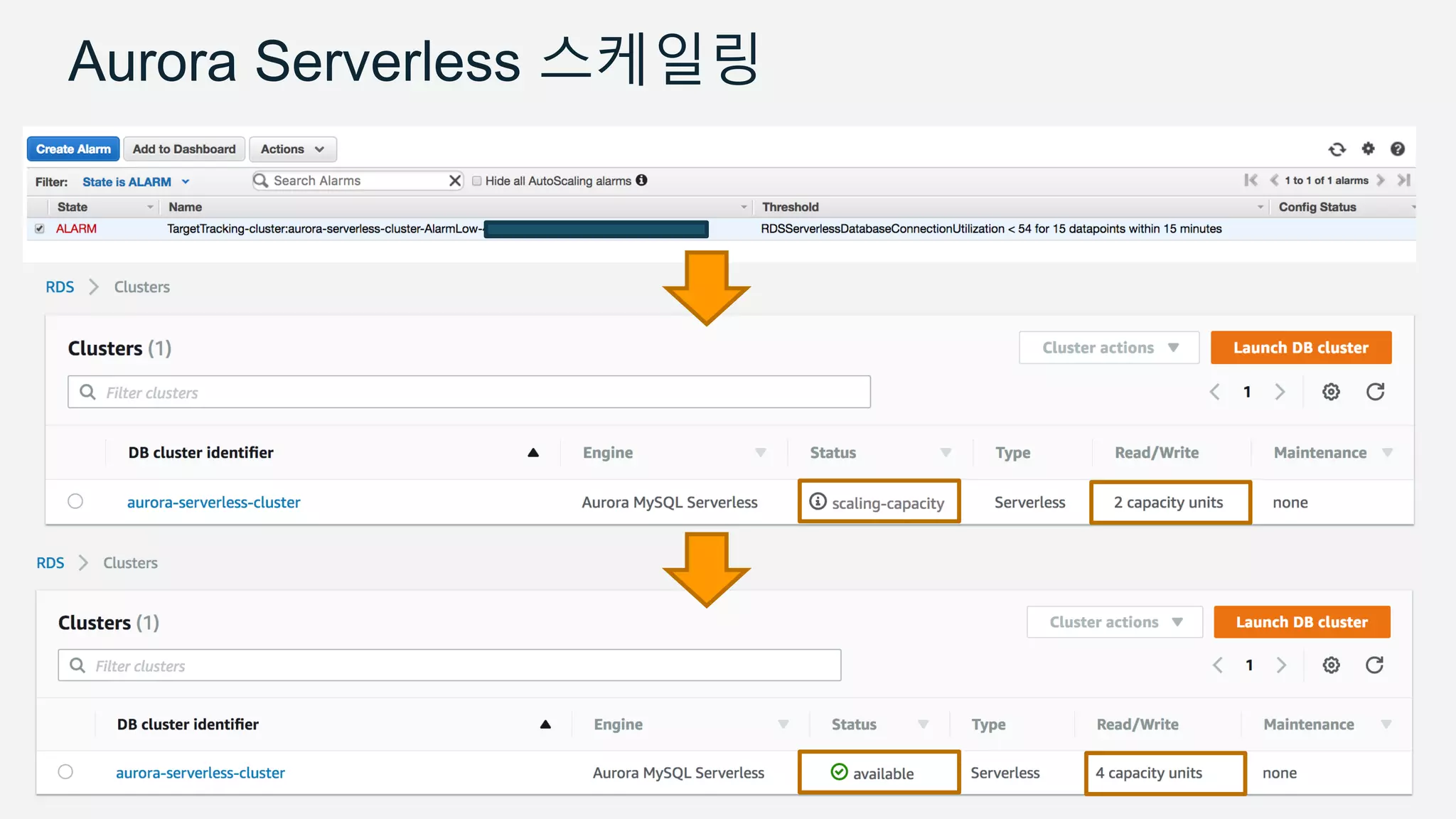Screen dimensions: 1456x819
Task: Click scaling-capacity status info icon
Action: coord(818,501)
